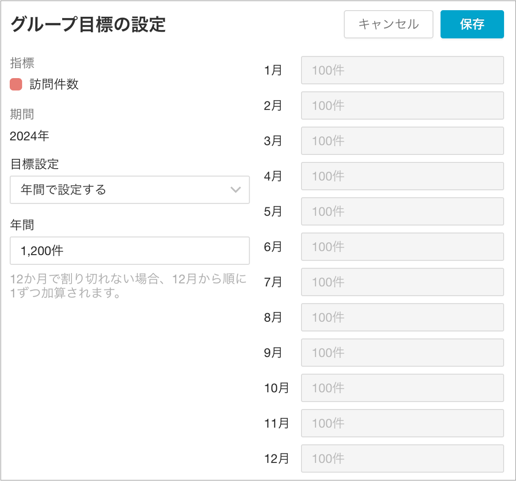Select the 7月 target field
516x481 pixels.
(402, 282)
